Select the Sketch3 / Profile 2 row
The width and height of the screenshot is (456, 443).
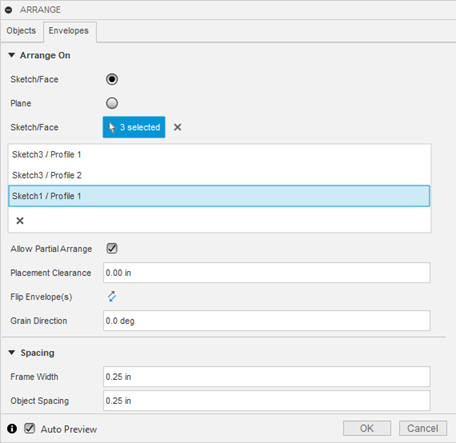pos(219,175)
